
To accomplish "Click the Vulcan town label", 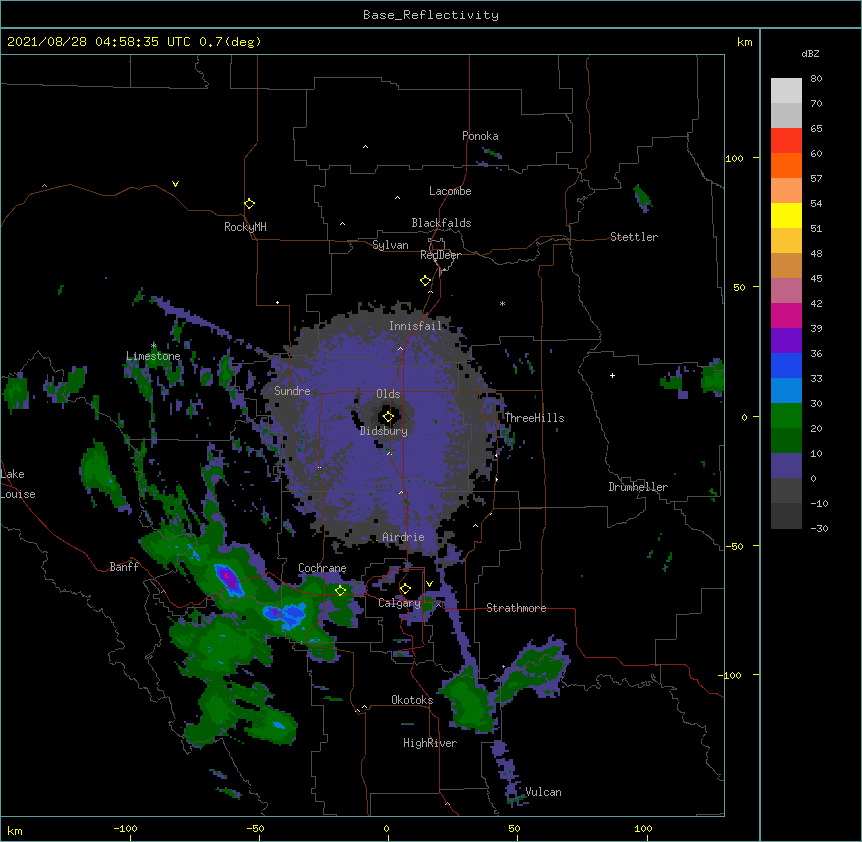I will pos(543,792).
